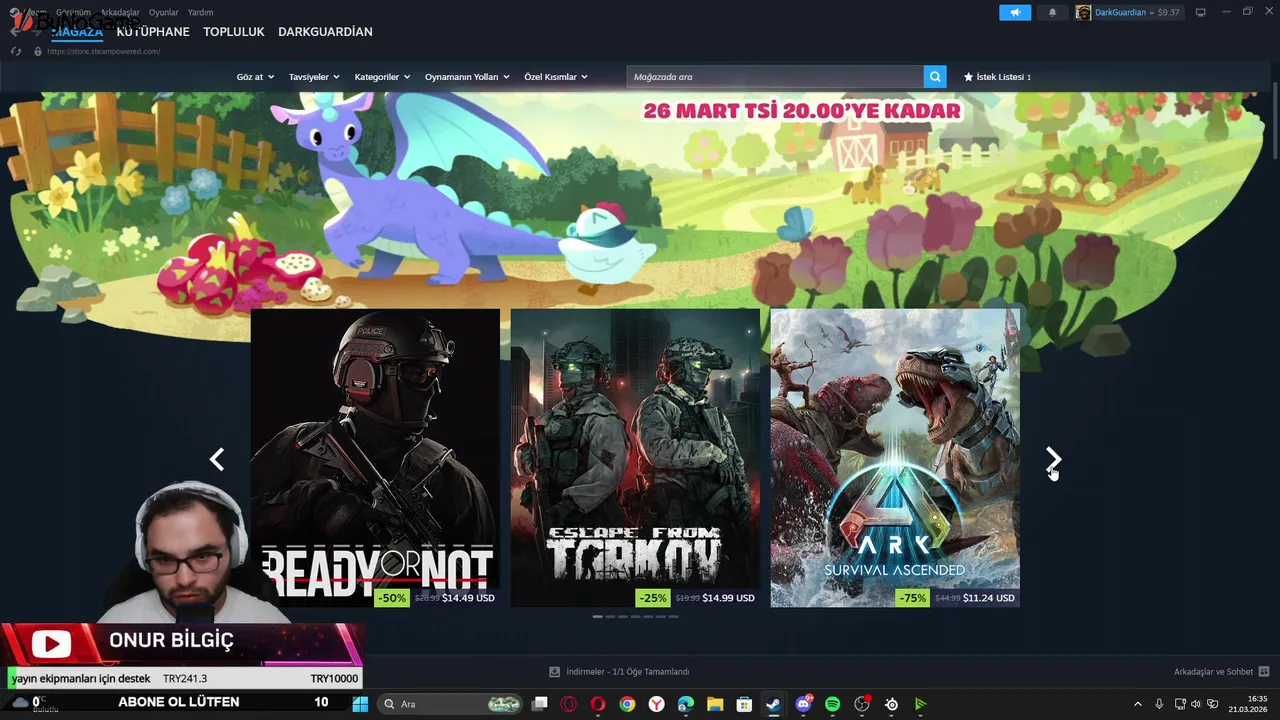This screenshot has width=1280, height=720.
Task: Open İstek Listesi wishlist link
Action: click(997, 77)
